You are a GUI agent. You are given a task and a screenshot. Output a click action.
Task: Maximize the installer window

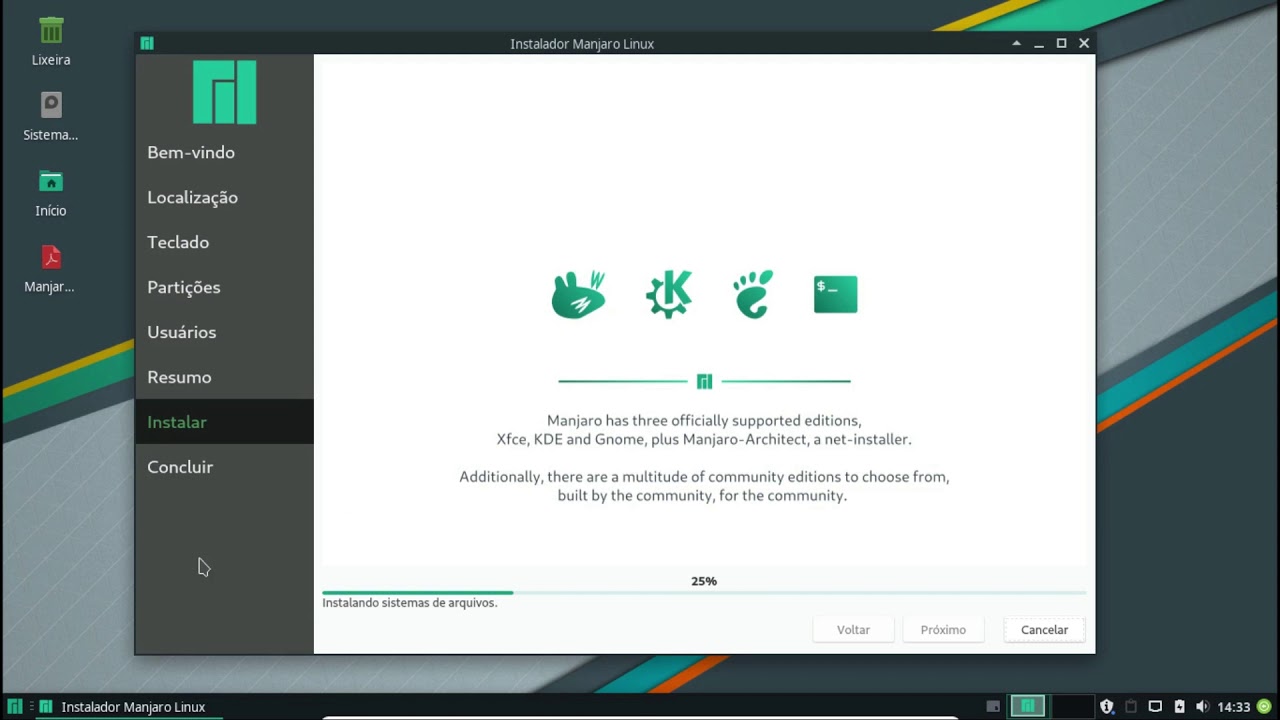(x=1061, y=43)
